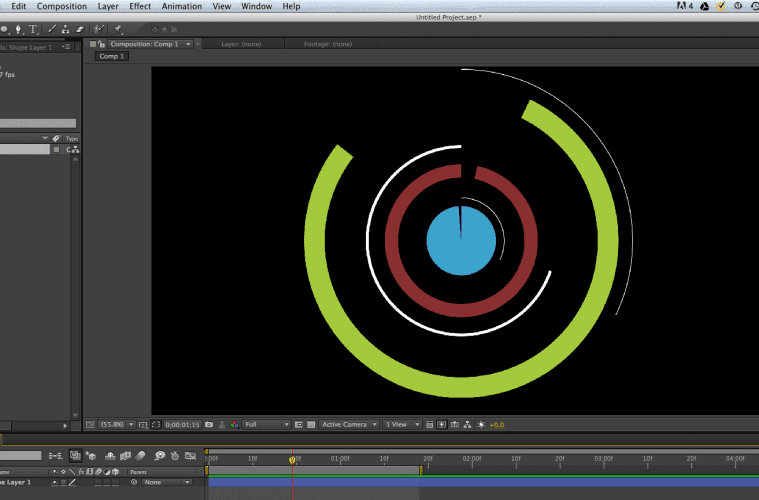759x500 pixels.
Task: Click the snapshot camera icon below the viewer
Action: pos(209,425)
